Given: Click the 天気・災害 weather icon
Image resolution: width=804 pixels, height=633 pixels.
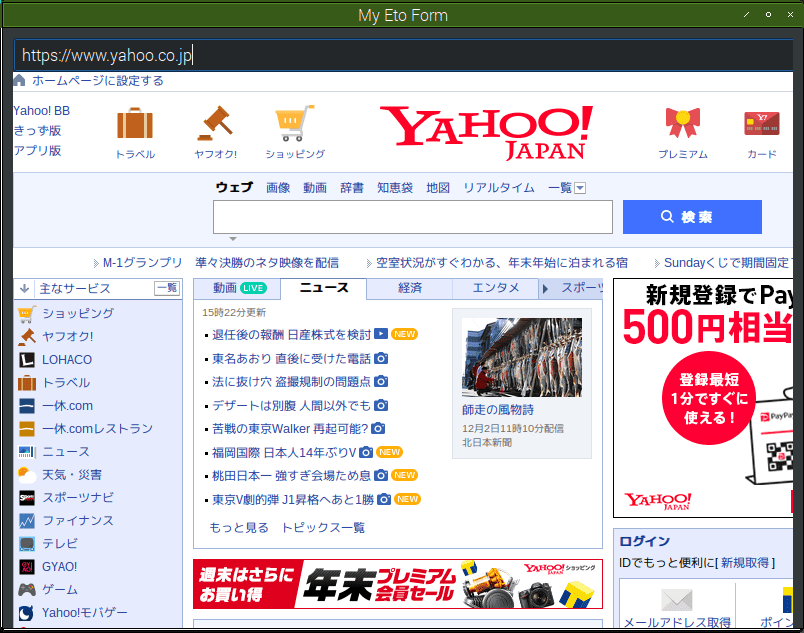Looking at the screenshot, I should (x=25, y=474).
